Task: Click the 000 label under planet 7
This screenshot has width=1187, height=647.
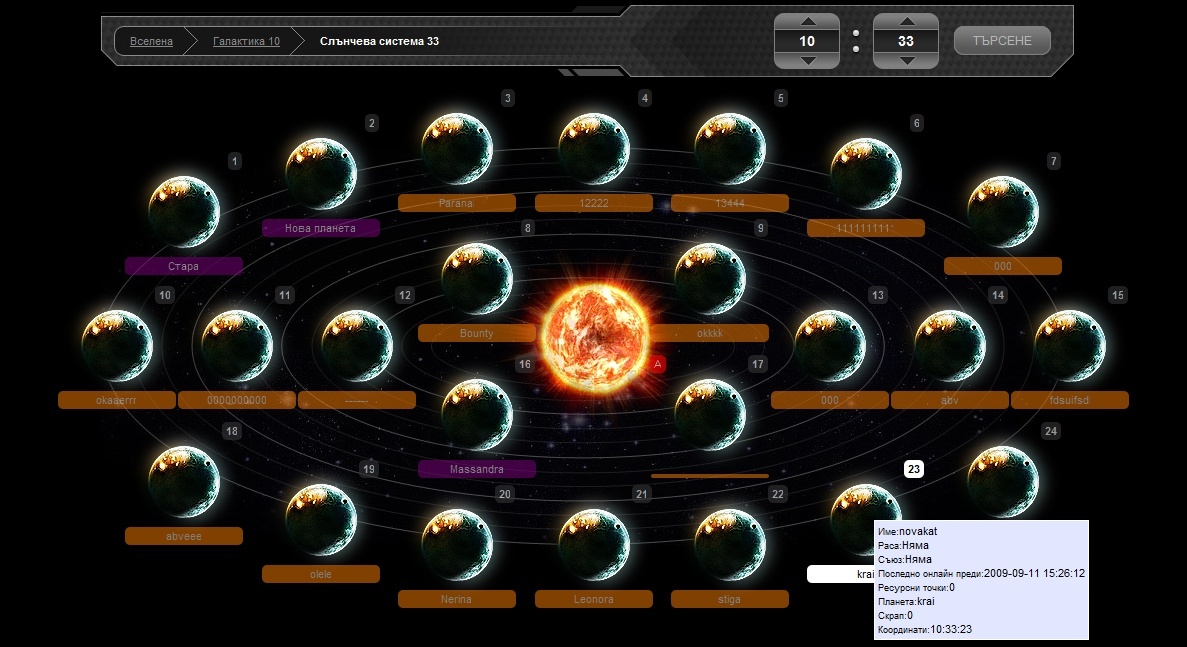Action: coord(1003,266)
